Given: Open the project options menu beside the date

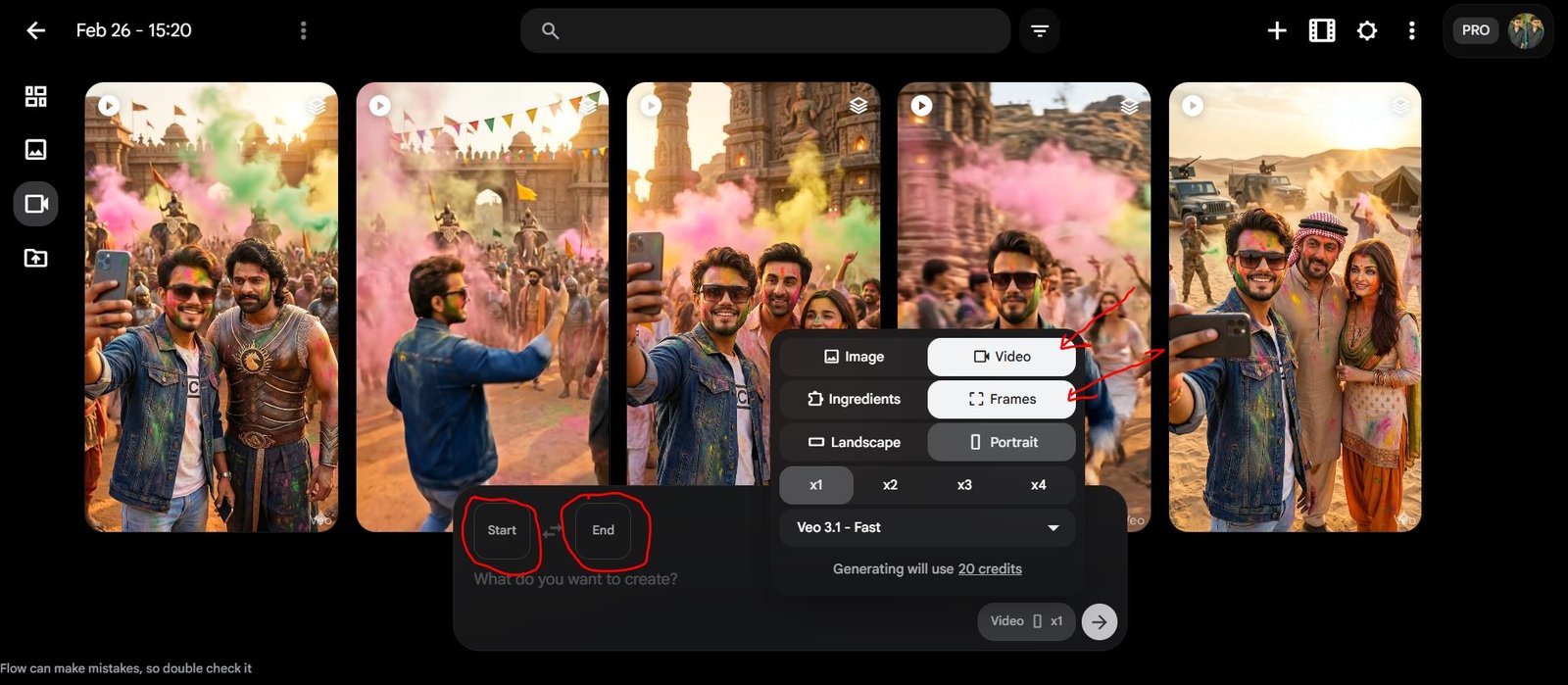Looking at the screenshot, I should [x=303, y=31].
